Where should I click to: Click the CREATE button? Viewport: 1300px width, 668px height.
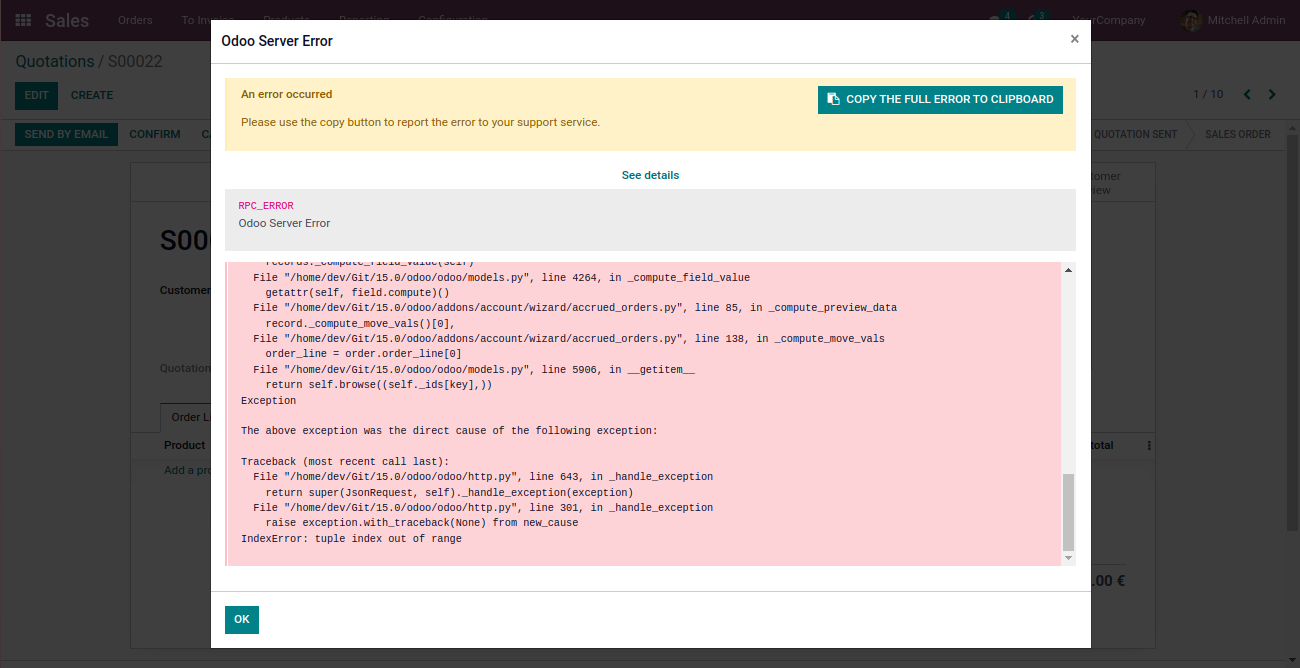92,95
